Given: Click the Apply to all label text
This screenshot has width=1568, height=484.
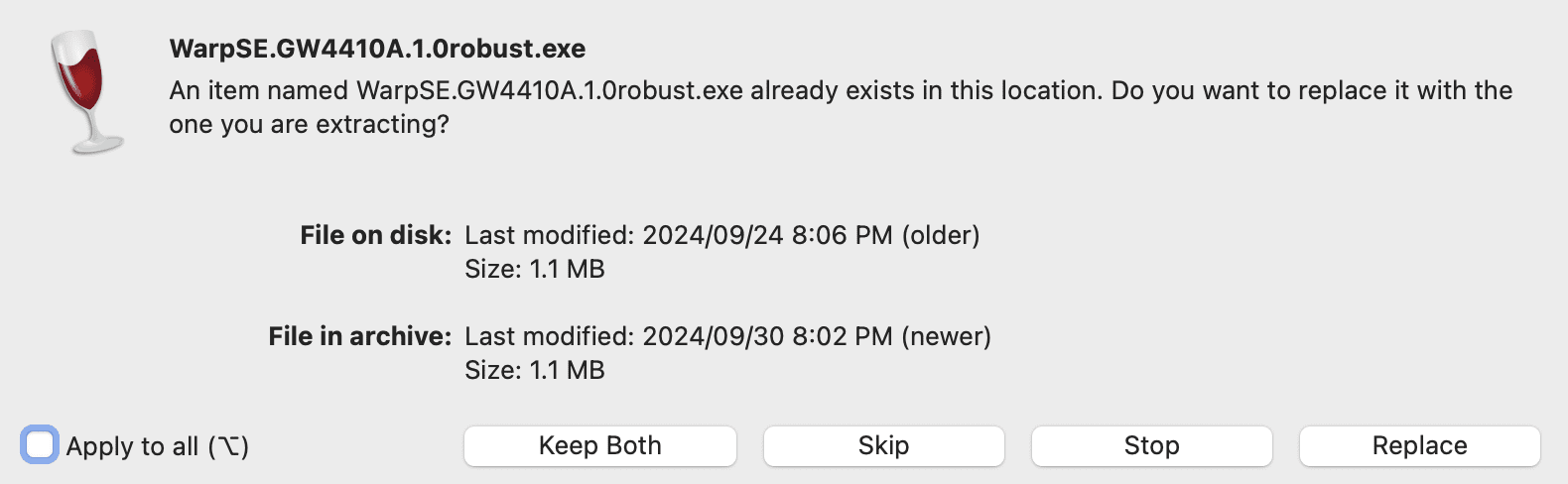Looking at the screenshot, I should [132, 446].
